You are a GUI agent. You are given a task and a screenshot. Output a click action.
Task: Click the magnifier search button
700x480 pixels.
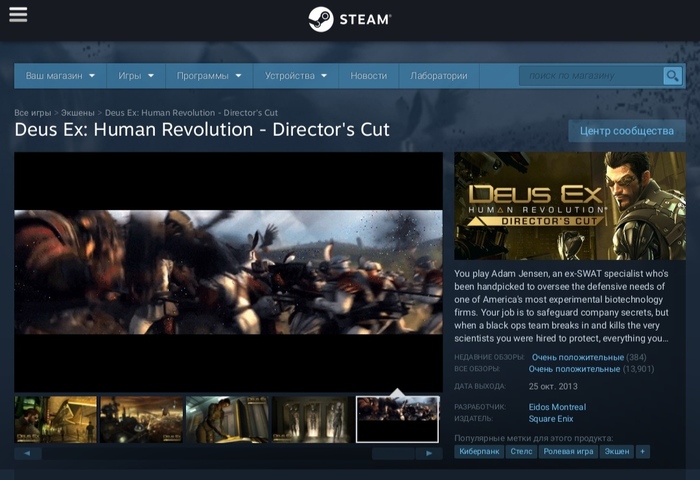pos(672,76)
